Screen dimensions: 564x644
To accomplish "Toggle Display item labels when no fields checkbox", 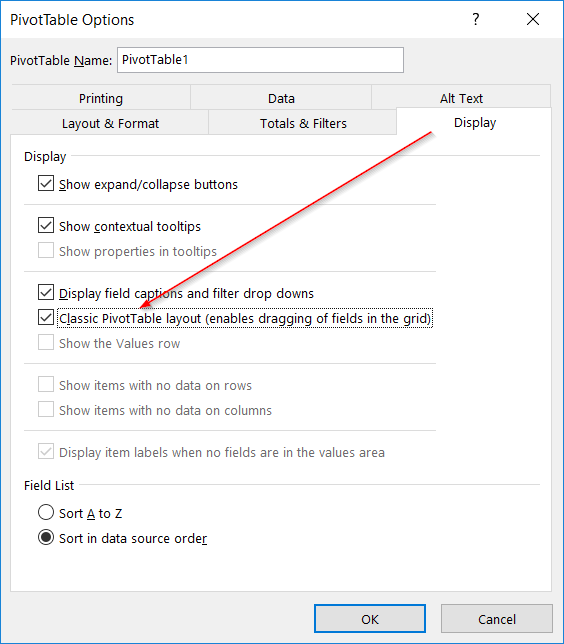I will tap(46, 452).
